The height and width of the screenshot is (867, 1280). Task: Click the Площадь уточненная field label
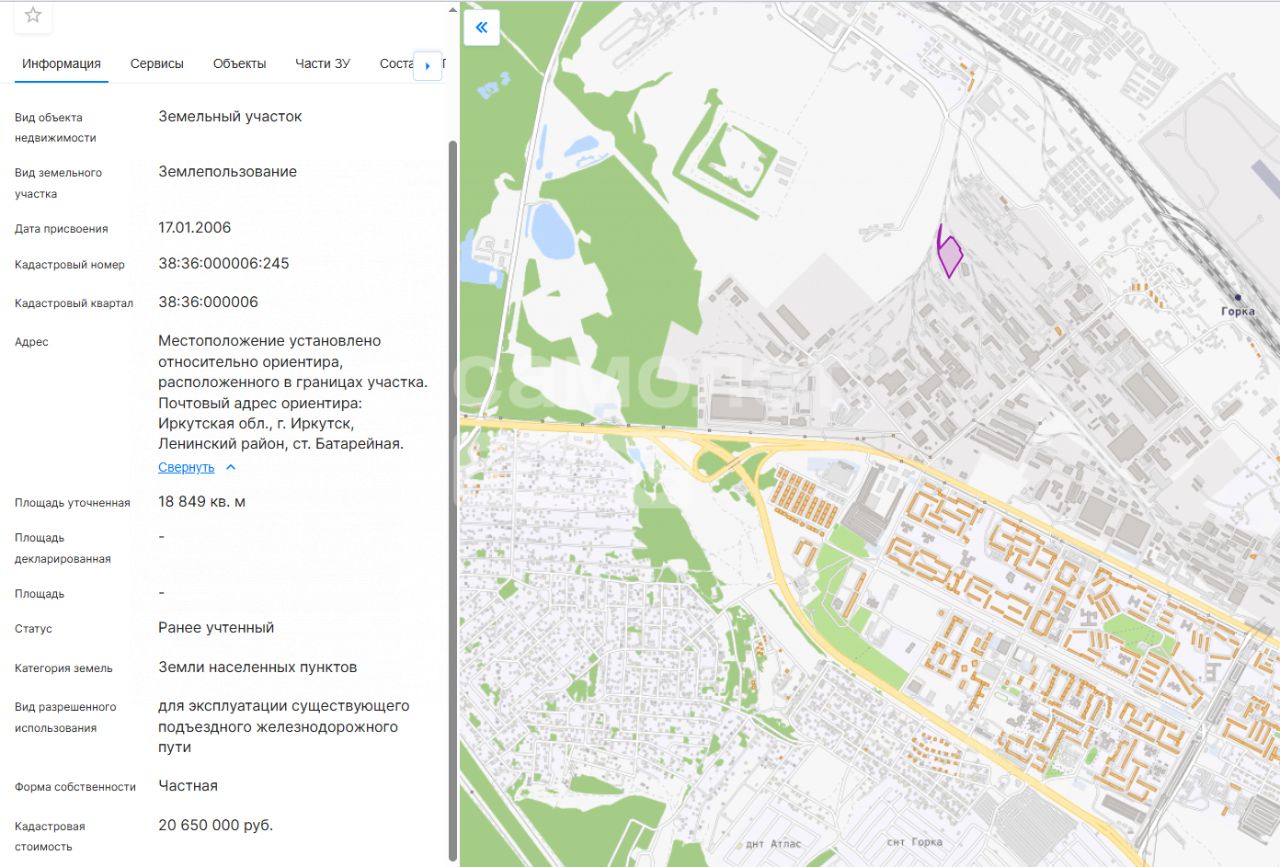coord(73,503)
